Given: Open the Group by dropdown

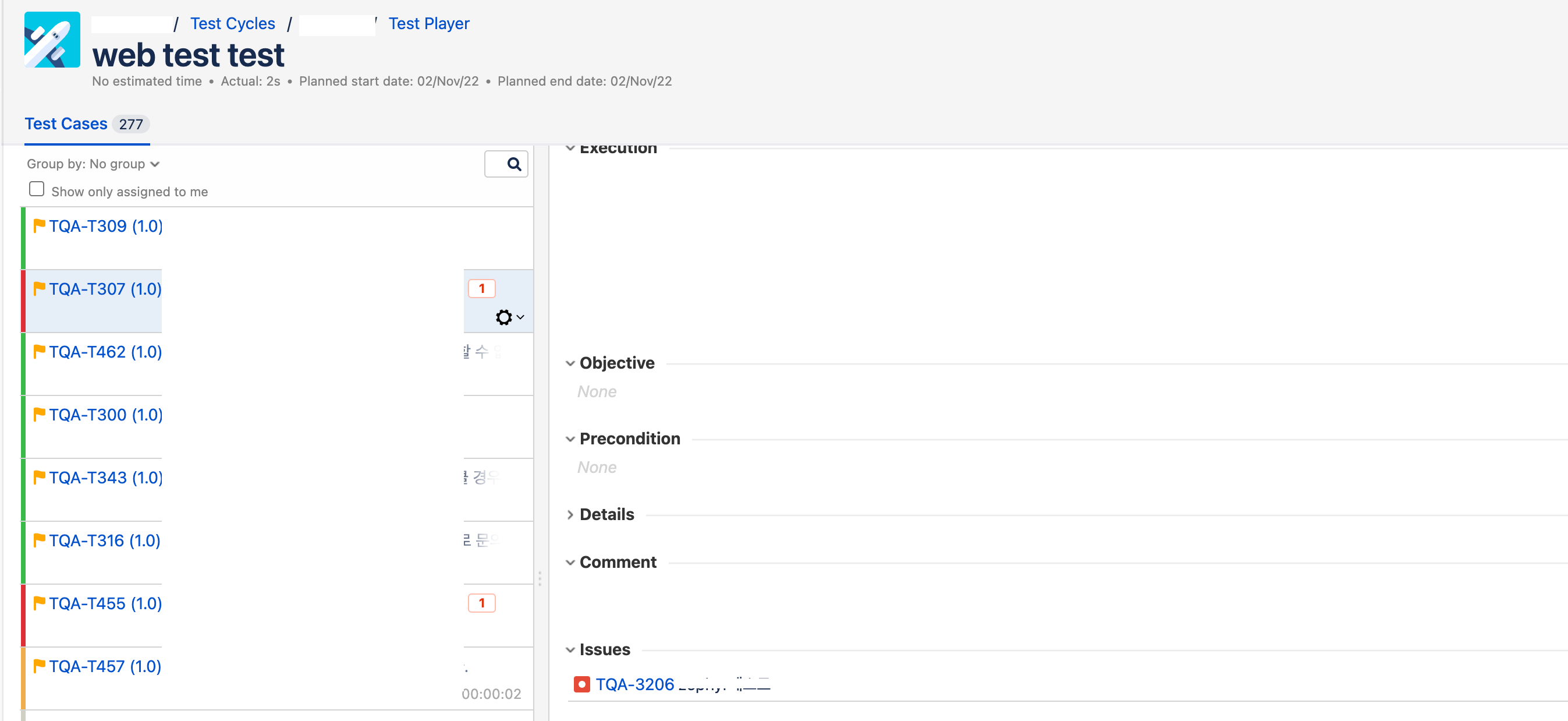Looking at the screenshot, I should tap(93, 164).
